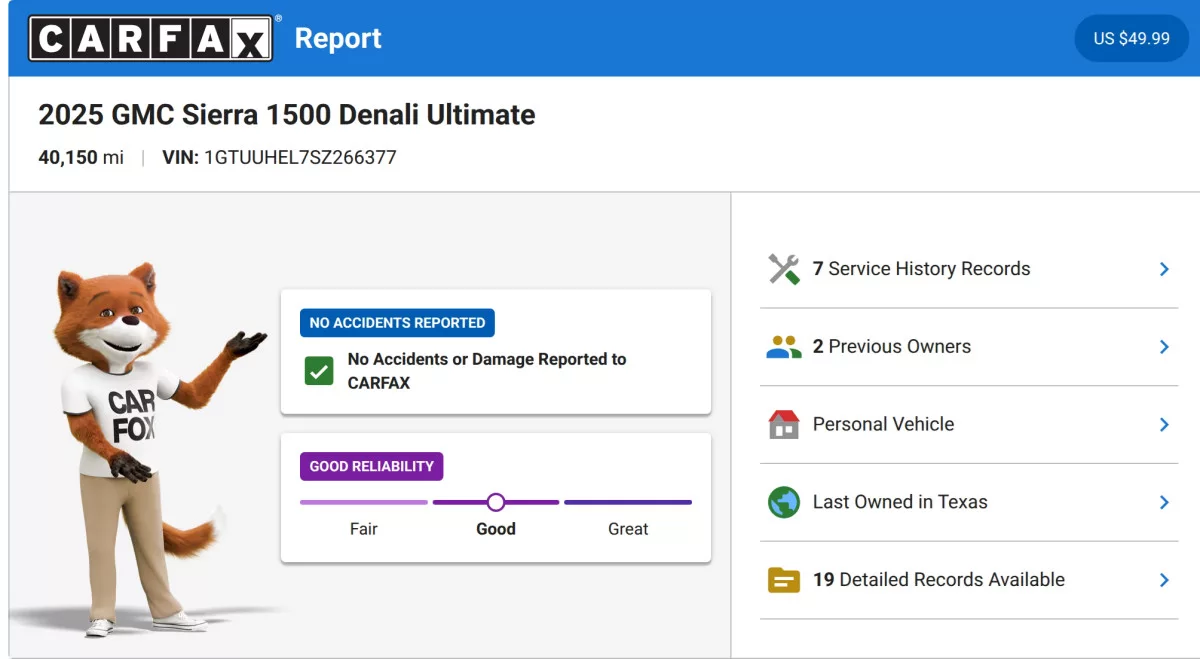Expand Last Owned in Texas arrow
This screenshot has height=659, width=1200.
tap(1164, 502)
